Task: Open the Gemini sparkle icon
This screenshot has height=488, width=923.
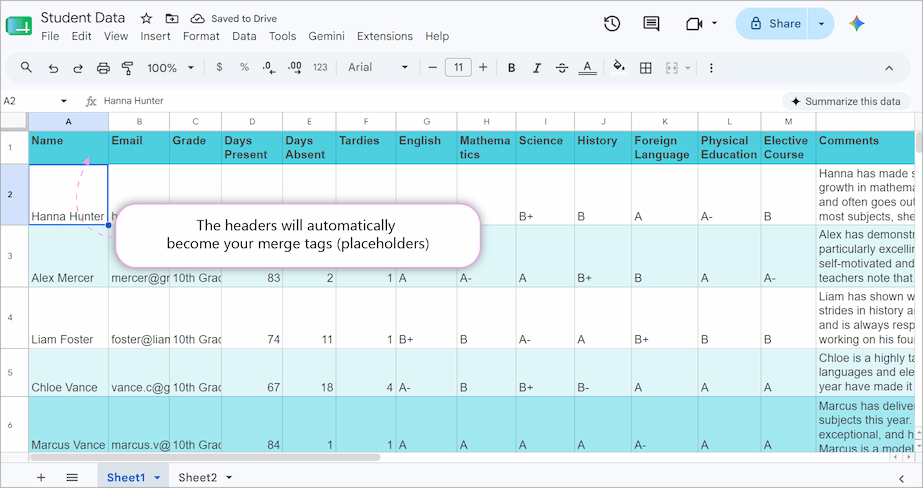Action: (856, 24)
